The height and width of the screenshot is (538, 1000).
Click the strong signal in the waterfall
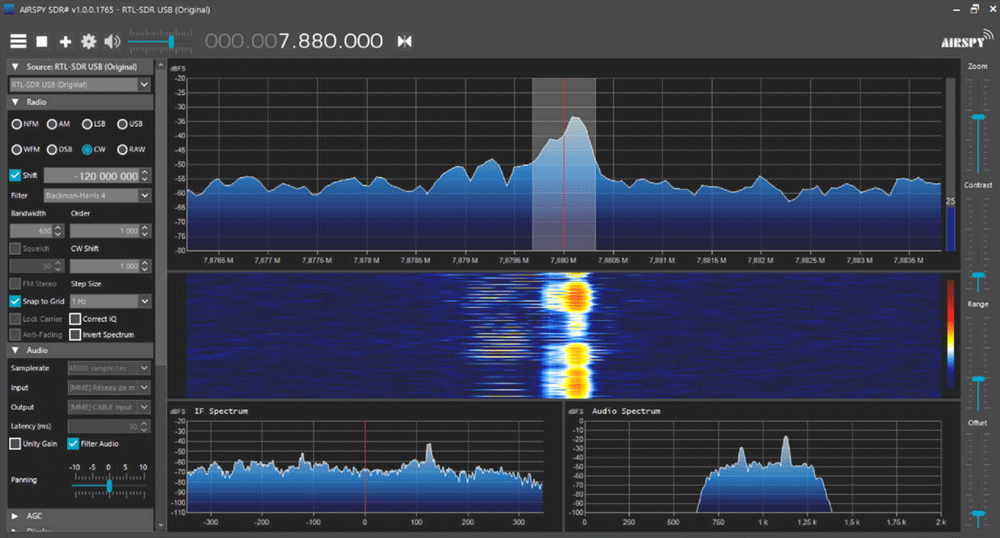point(577,296)
